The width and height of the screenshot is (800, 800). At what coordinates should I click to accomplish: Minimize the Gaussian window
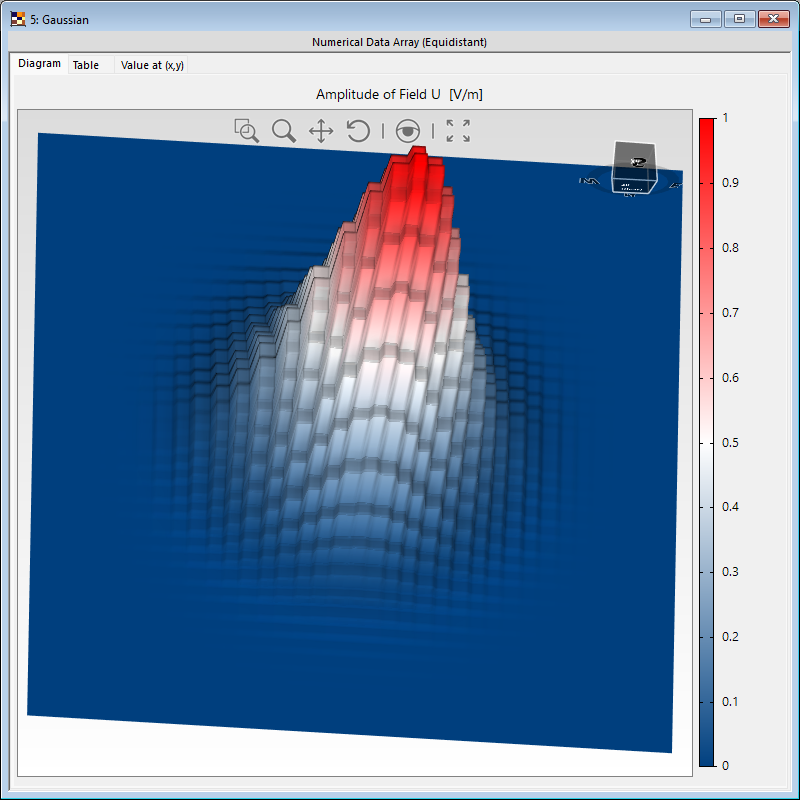tap(706, 19)
